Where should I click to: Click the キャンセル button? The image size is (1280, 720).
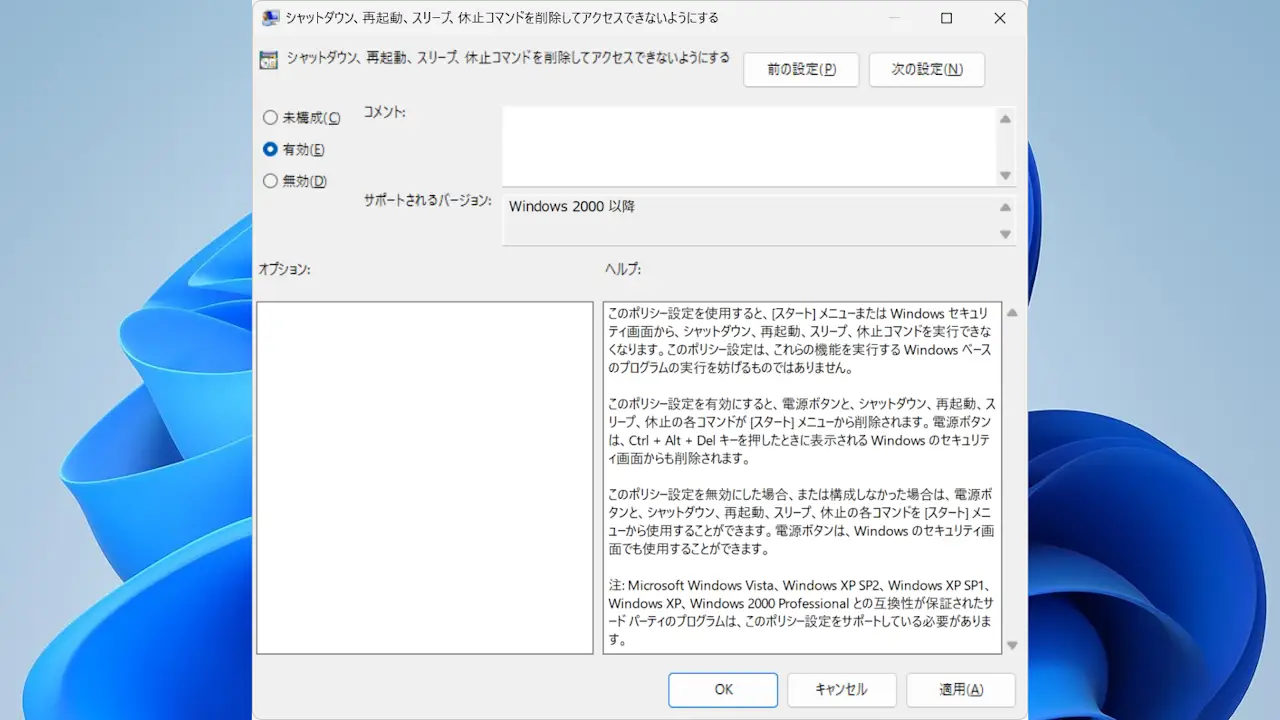841,690
